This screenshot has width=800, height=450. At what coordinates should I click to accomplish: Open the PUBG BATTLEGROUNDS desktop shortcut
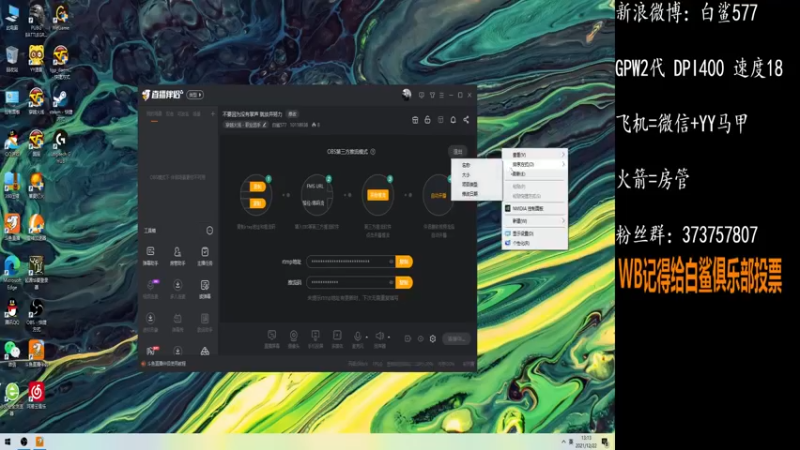coord(36,20)
